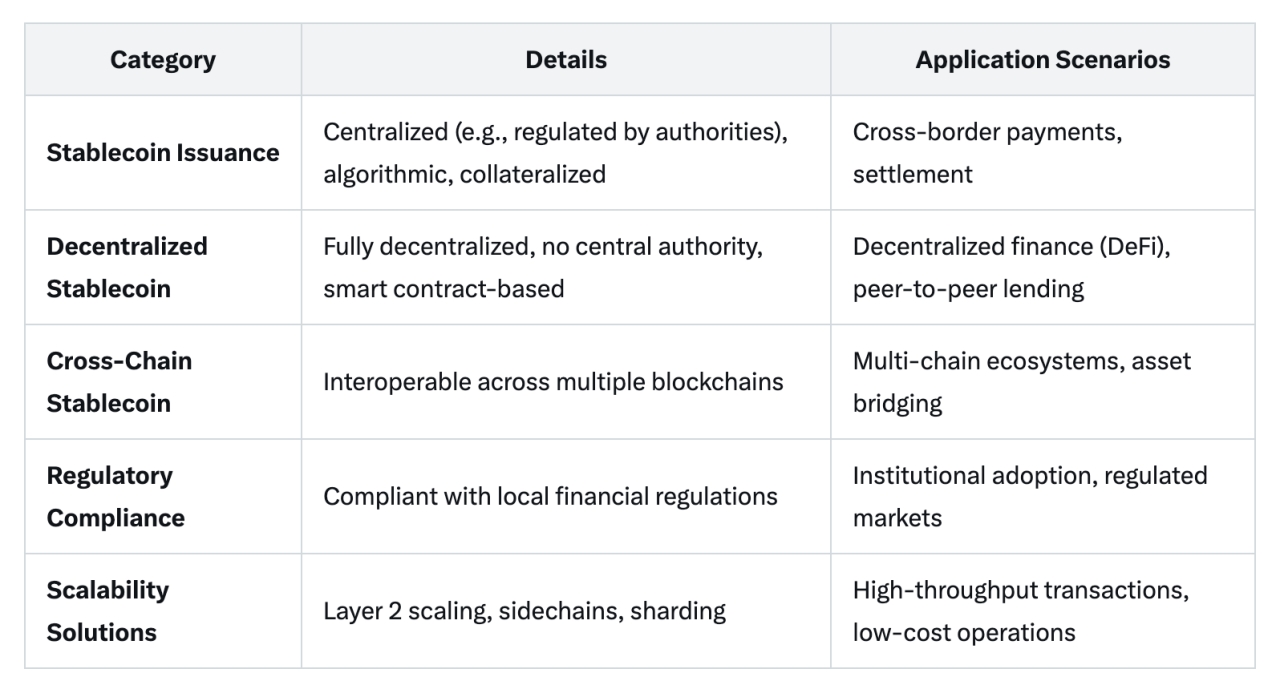Select 'Layer 2 scaling, sidechains, sharding' cell

524,611
